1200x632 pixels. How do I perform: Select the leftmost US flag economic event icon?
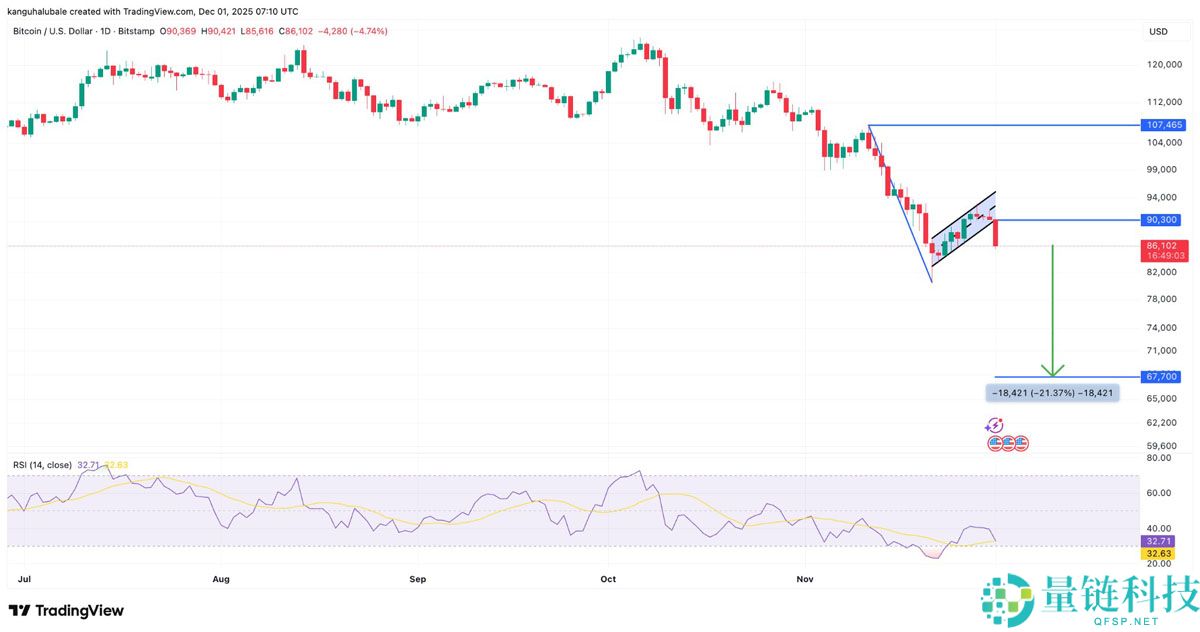point(994,443)
